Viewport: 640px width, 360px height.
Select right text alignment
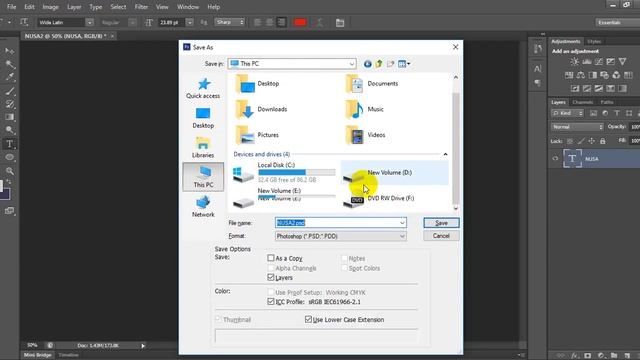point(282,22)
